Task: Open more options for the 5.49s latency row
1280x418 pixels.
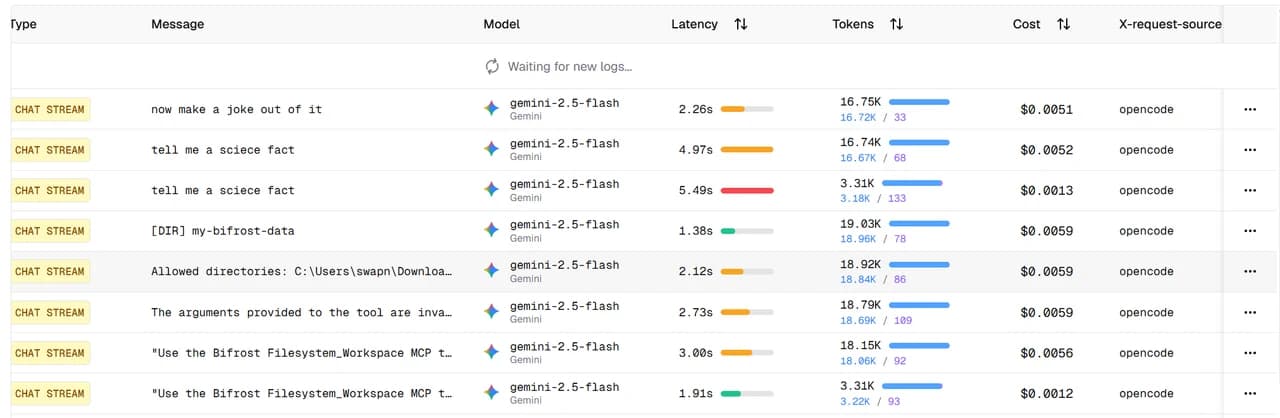Action: 1250,190
